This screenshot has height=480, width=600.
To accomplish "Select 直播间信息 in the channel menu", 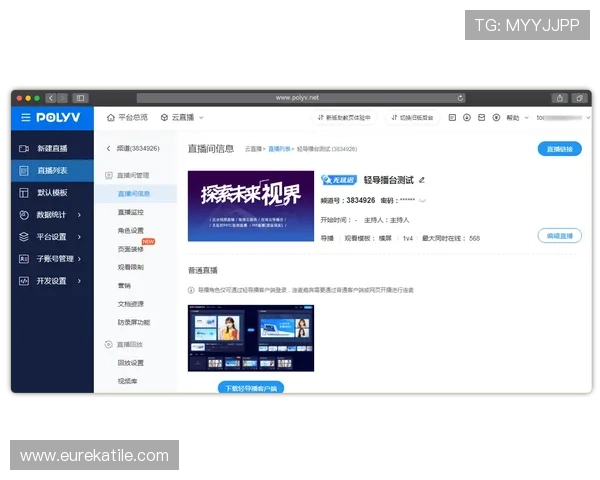I will tap(134, 194).
